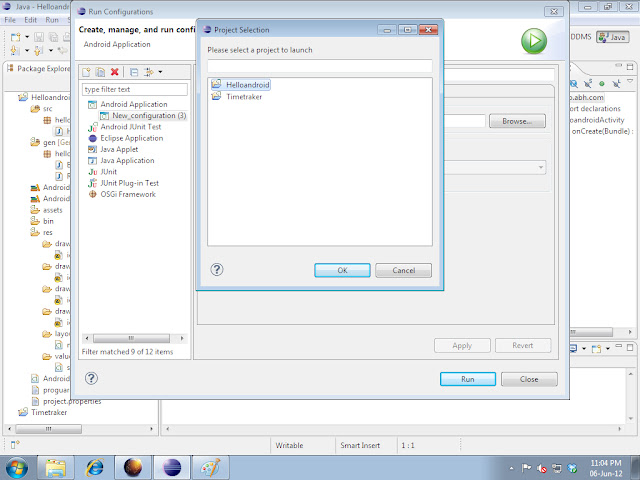Open help icon in Project Selection dialog

click(217, 269)
